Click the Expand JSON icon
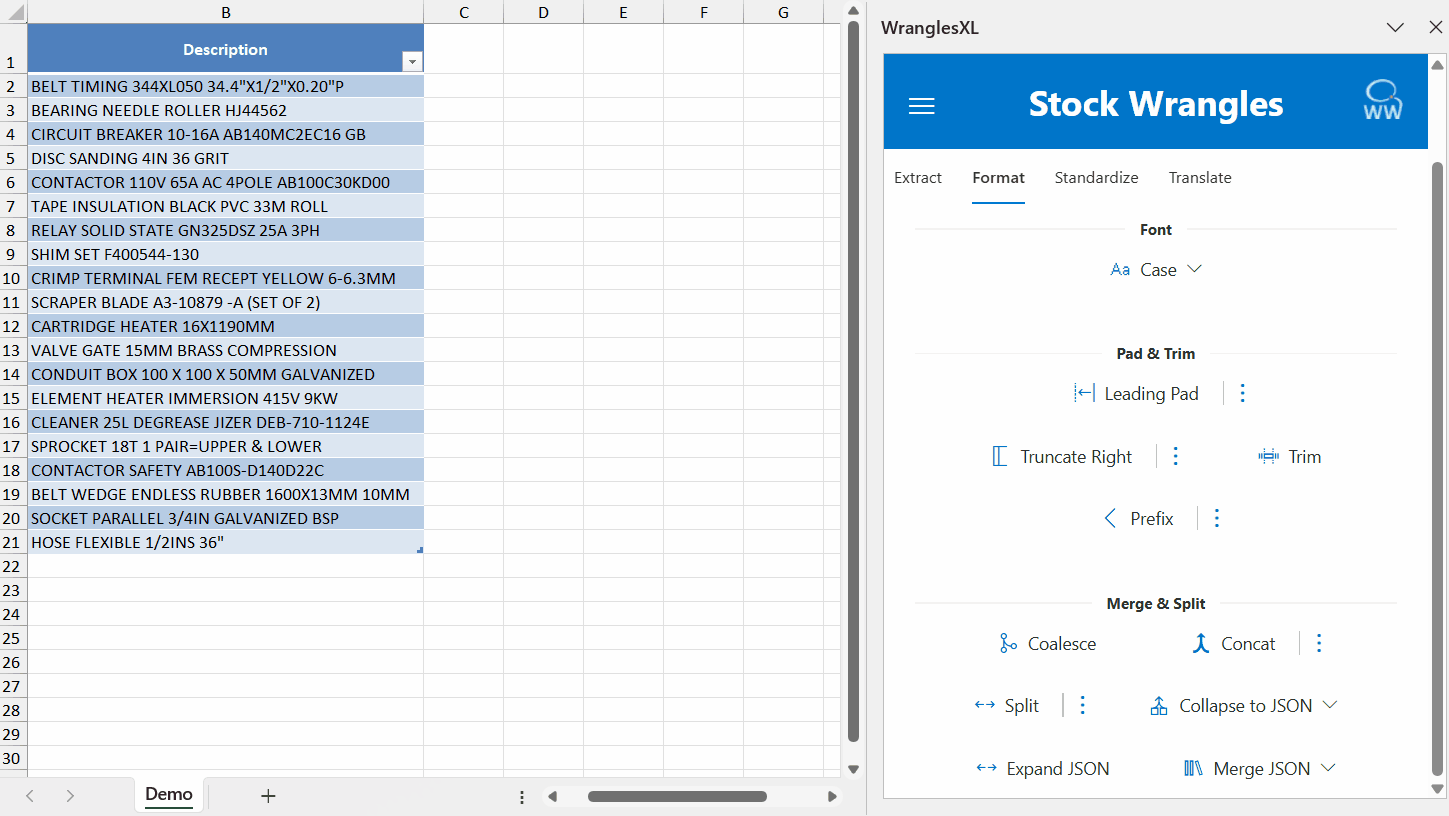The width and height of the screenshot is (1449, 816). click(x=986, y=769)
